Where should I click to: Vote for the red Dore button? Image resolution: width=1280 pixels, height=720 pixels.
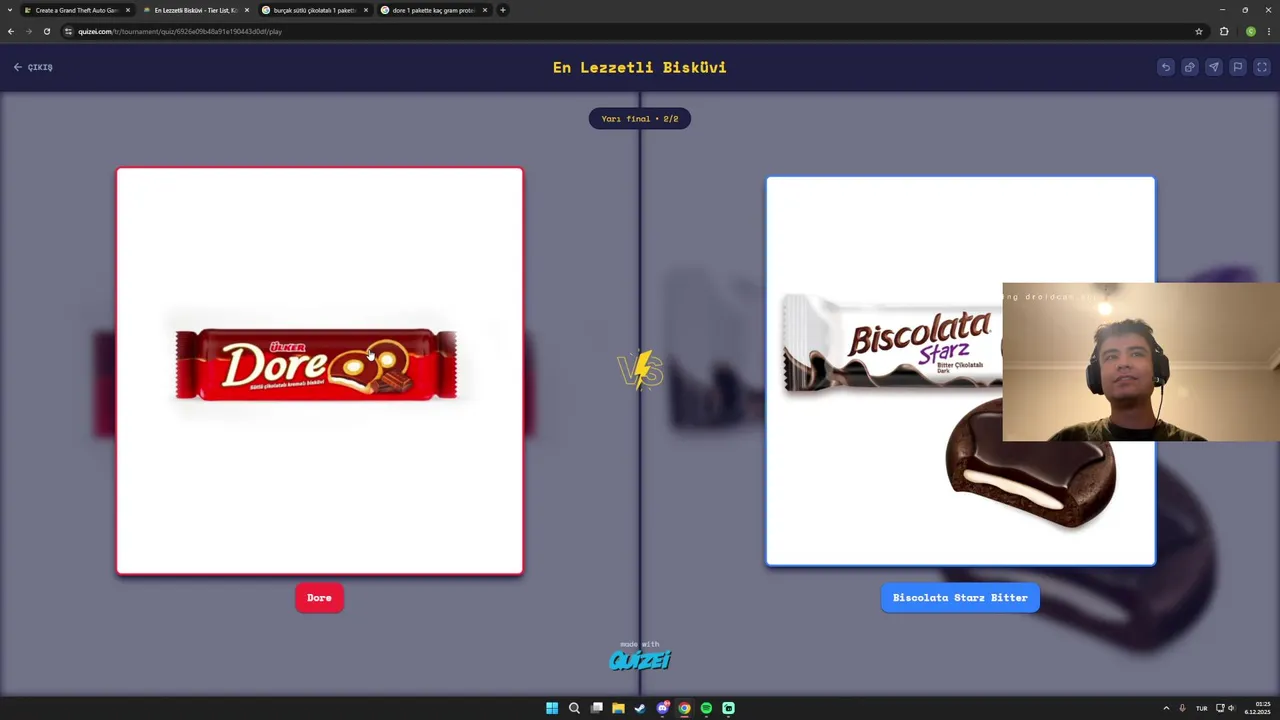(x=319, y=598)
